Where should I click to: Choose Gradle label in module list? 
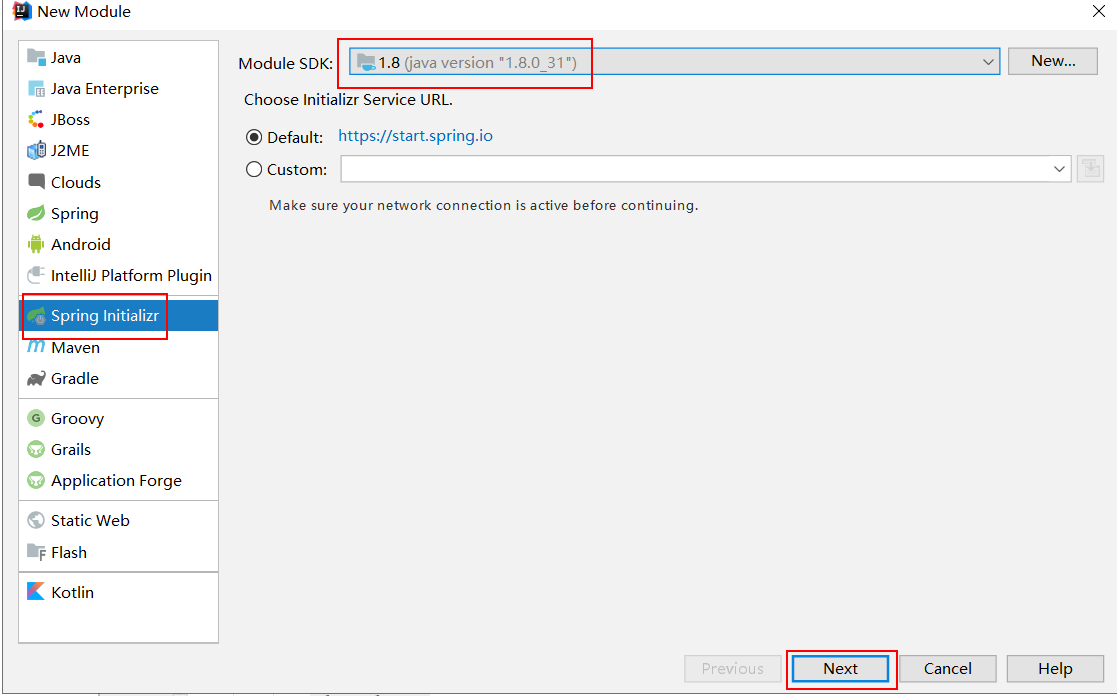coord(75,378)
